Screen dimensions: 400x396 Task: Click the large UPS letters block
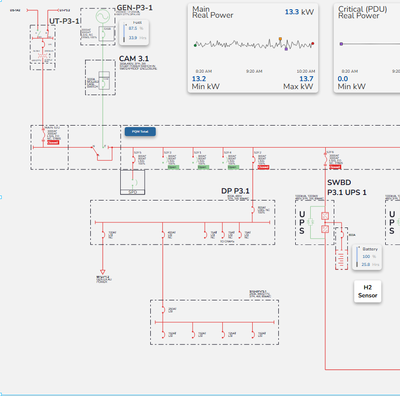tap(302, 223)
